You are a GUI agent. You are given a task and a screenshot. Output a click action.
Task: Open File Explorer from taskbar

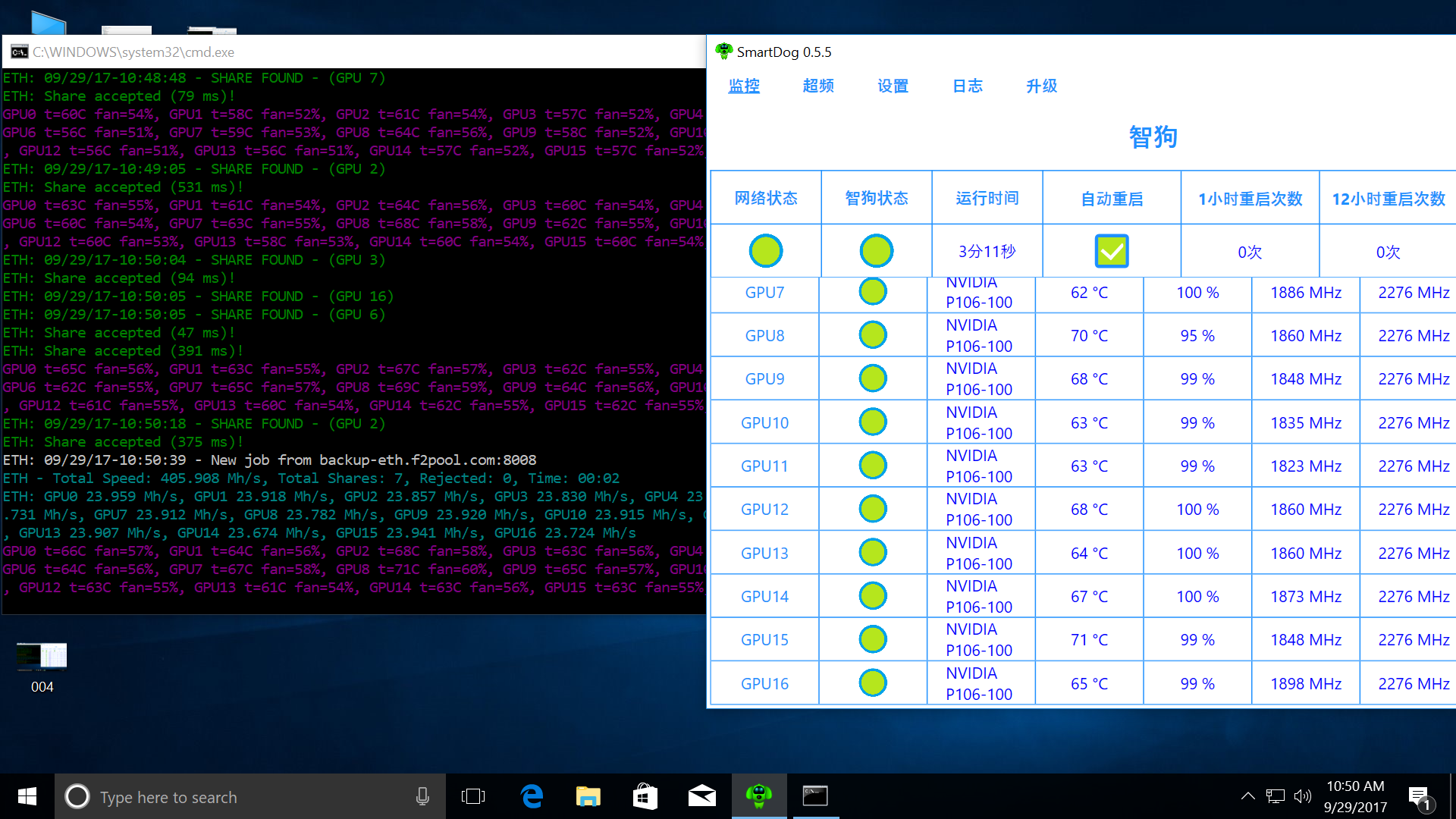coord(588,796)
